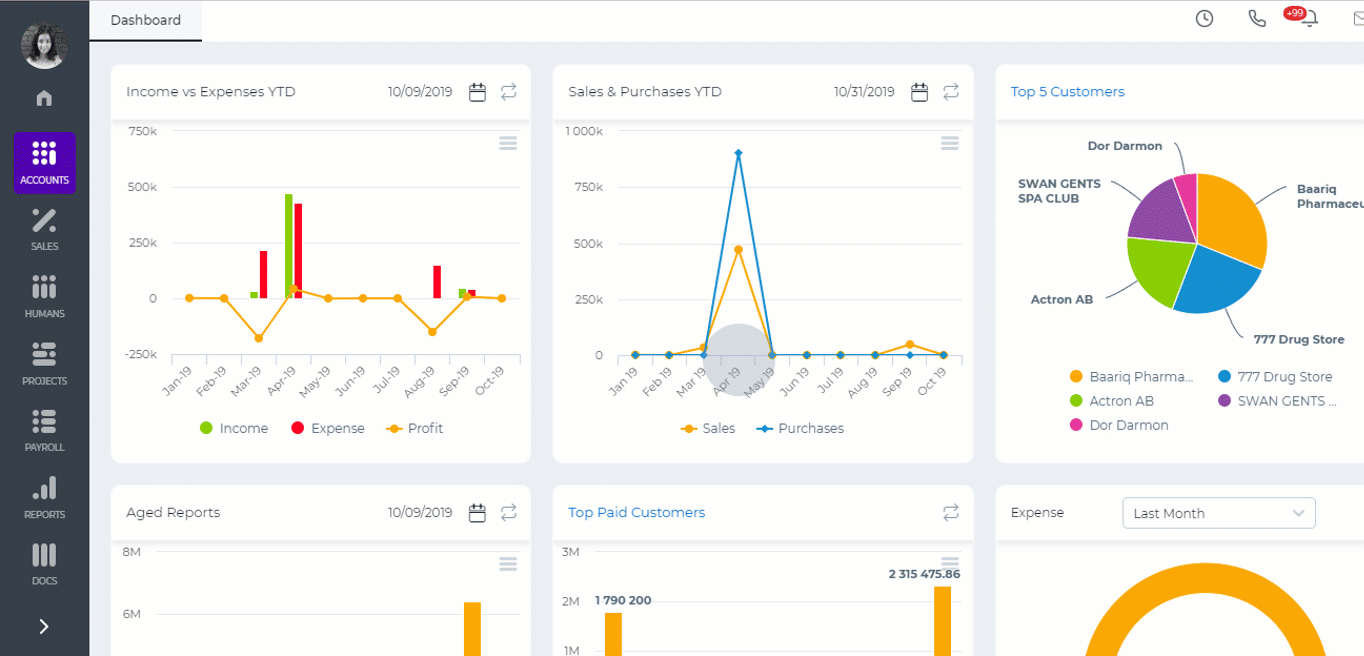
Task: Click the green Apr-19 Income bar
Action: [289, 246]
